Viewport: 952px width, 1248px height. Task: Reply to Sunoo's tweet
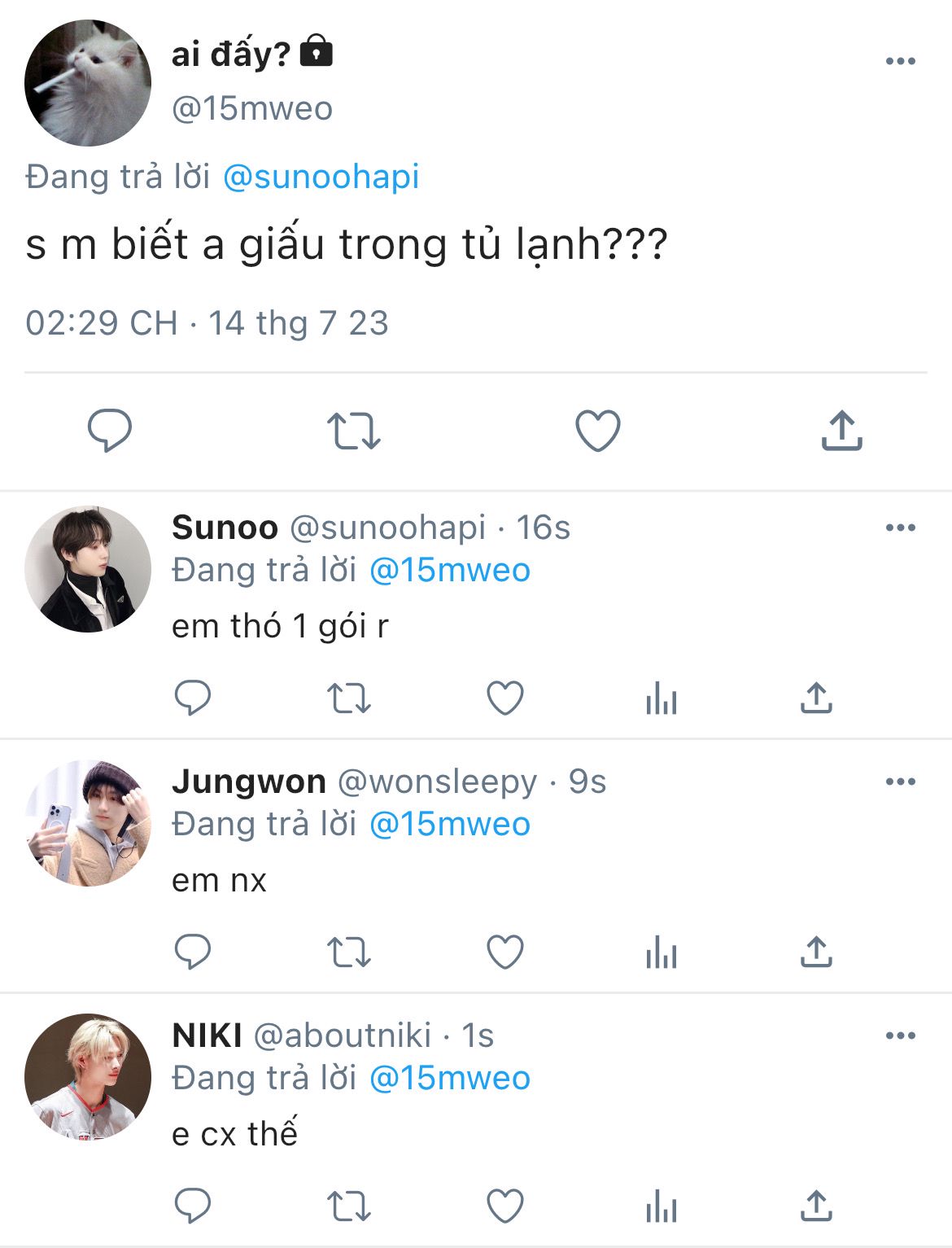tap(193, 698)
